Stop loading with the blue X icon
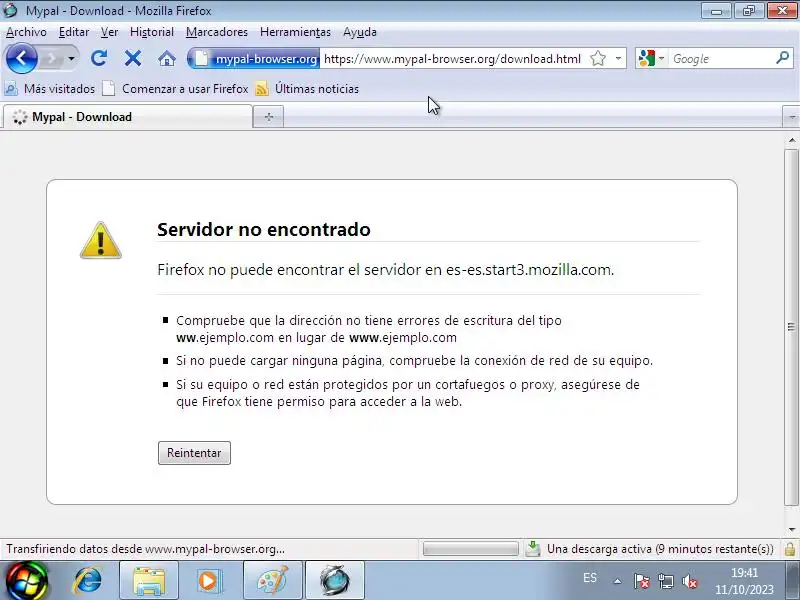The width and height of the screenshot is (800, 600). [x=133, y=59]
